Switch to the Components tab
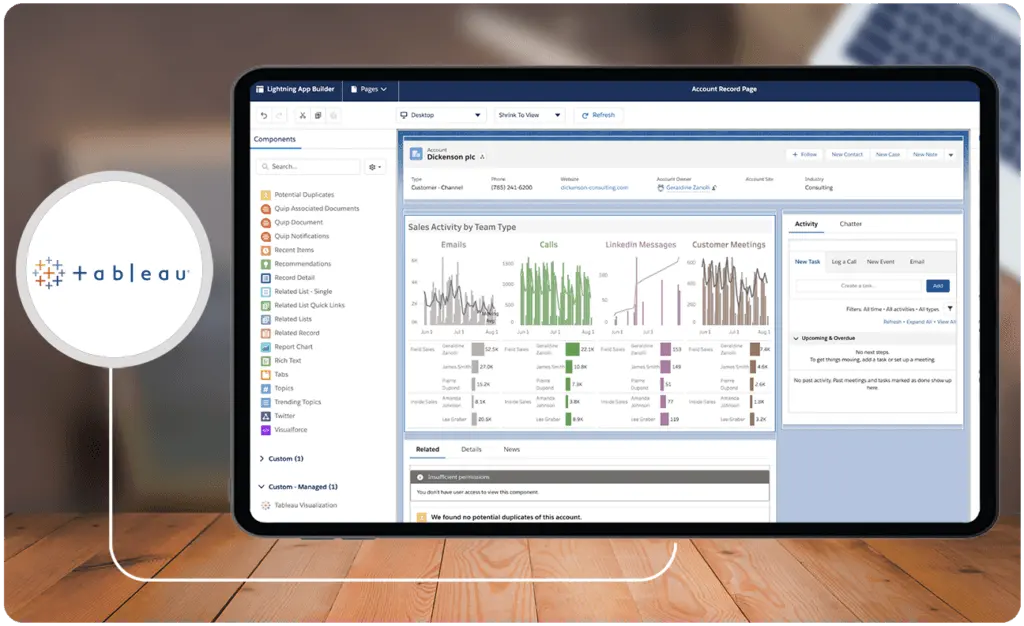The image size is (1024, 626). (274, 140)
